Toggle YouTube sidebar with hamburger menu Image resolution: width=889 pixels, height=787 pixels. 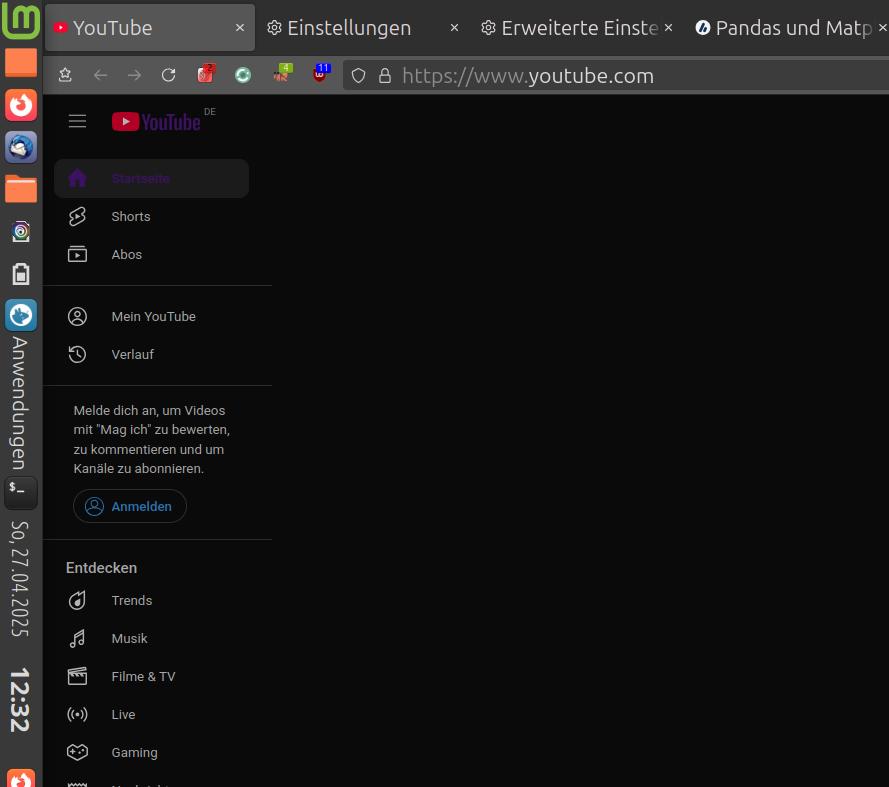(78, 121)
